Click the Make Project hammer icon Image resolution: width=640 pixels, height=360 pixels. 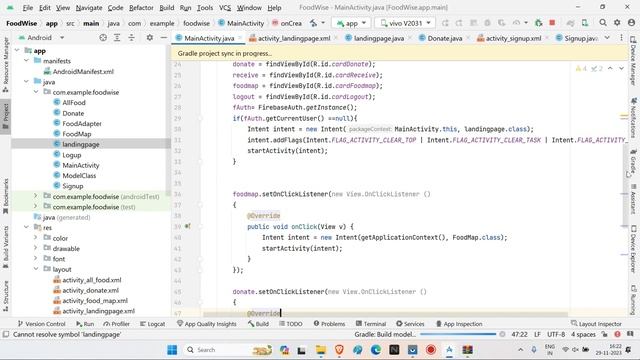click(x=313, y=23)
